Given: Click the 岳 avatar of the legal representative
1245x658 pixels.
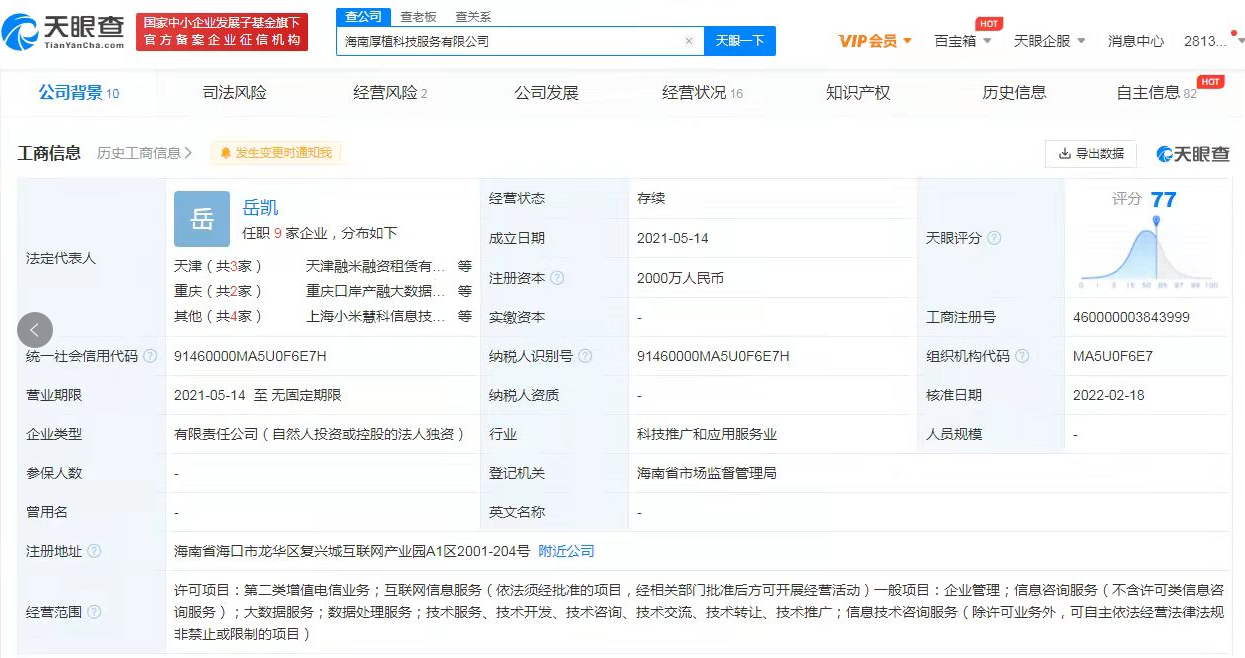Looking at the screenshot, I should [202, 218].
